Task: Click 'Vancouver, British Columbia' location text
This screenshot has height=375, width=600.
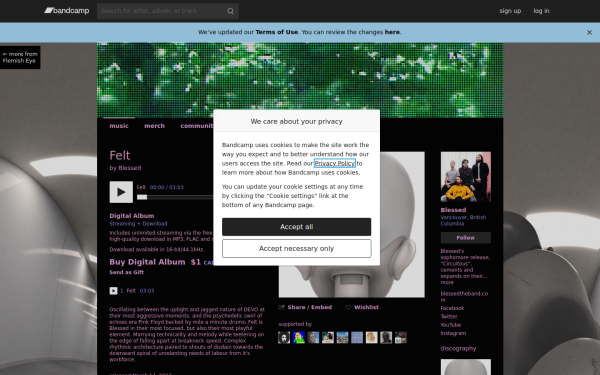Action: click(x=463, y=220)
